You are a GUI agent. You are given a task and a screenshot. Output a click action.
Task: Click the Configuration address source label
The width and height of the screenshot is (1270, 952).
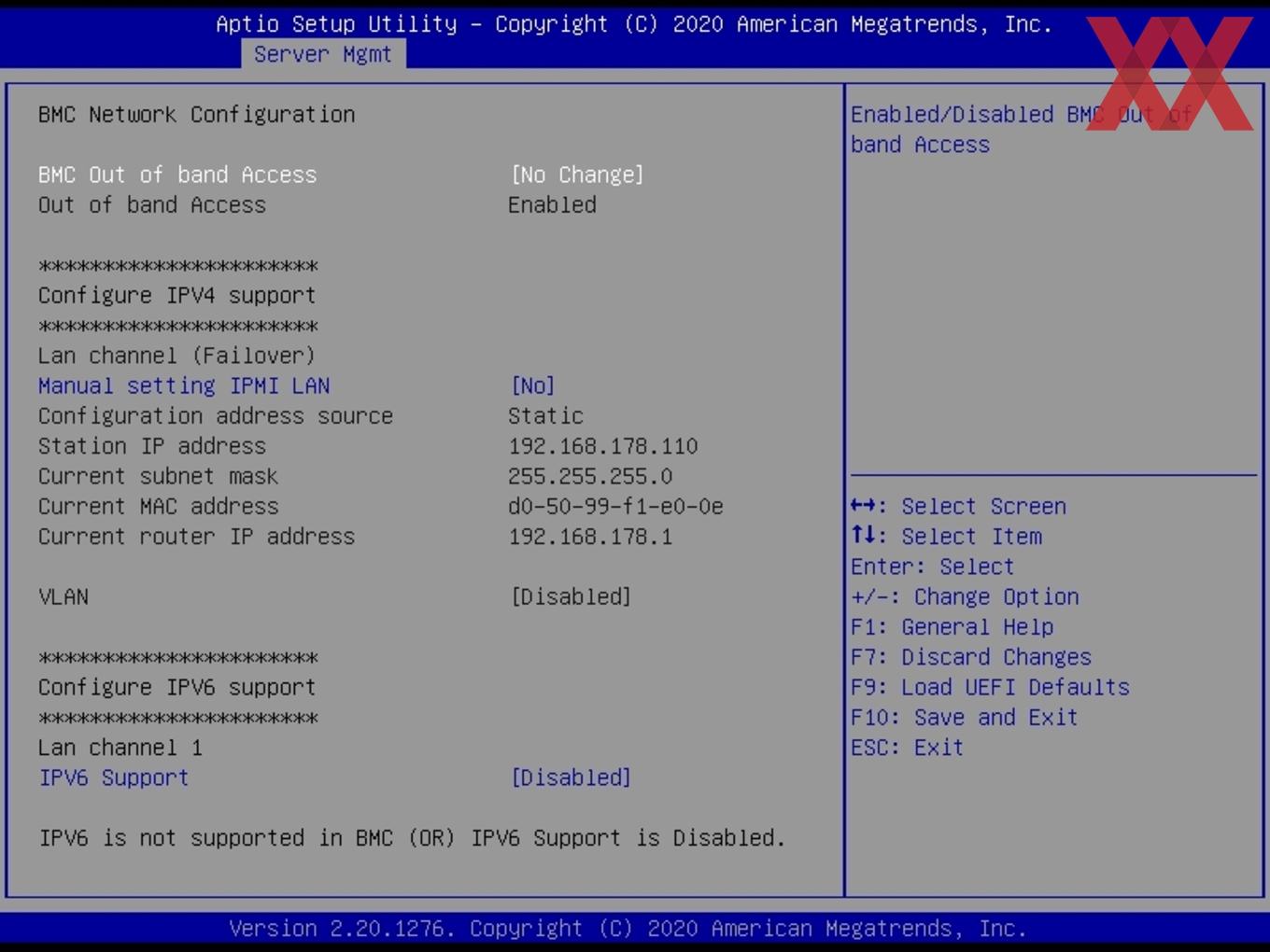(216, 415)
